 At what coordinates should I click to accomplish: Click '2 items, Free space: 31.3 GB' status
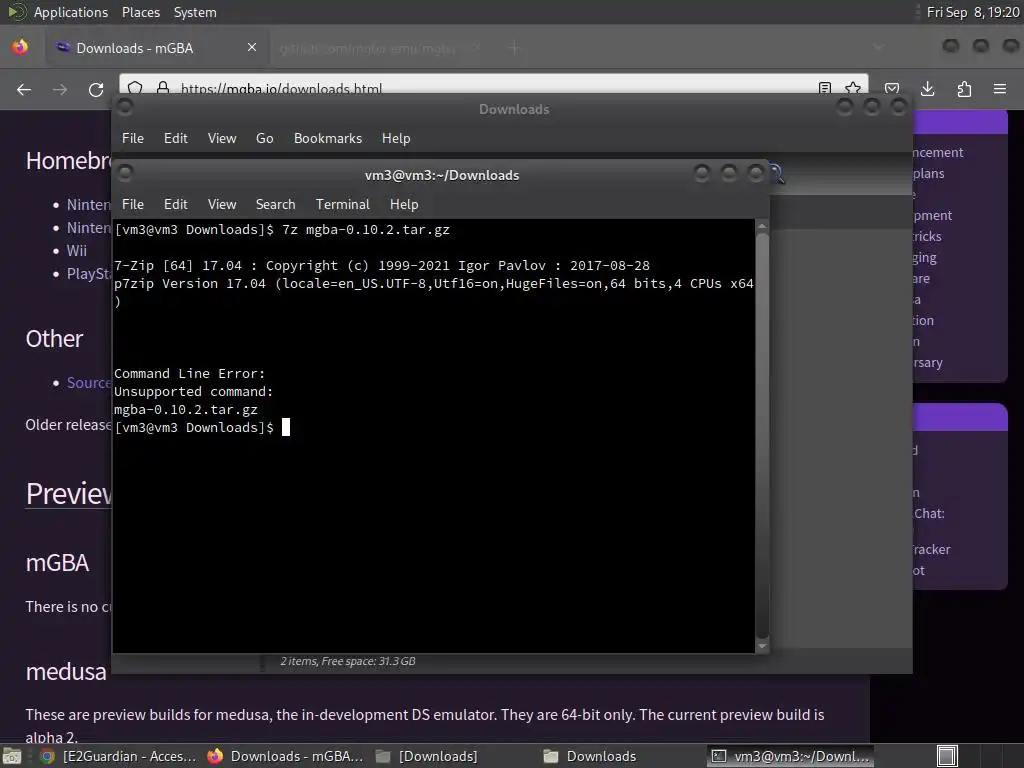348,661
